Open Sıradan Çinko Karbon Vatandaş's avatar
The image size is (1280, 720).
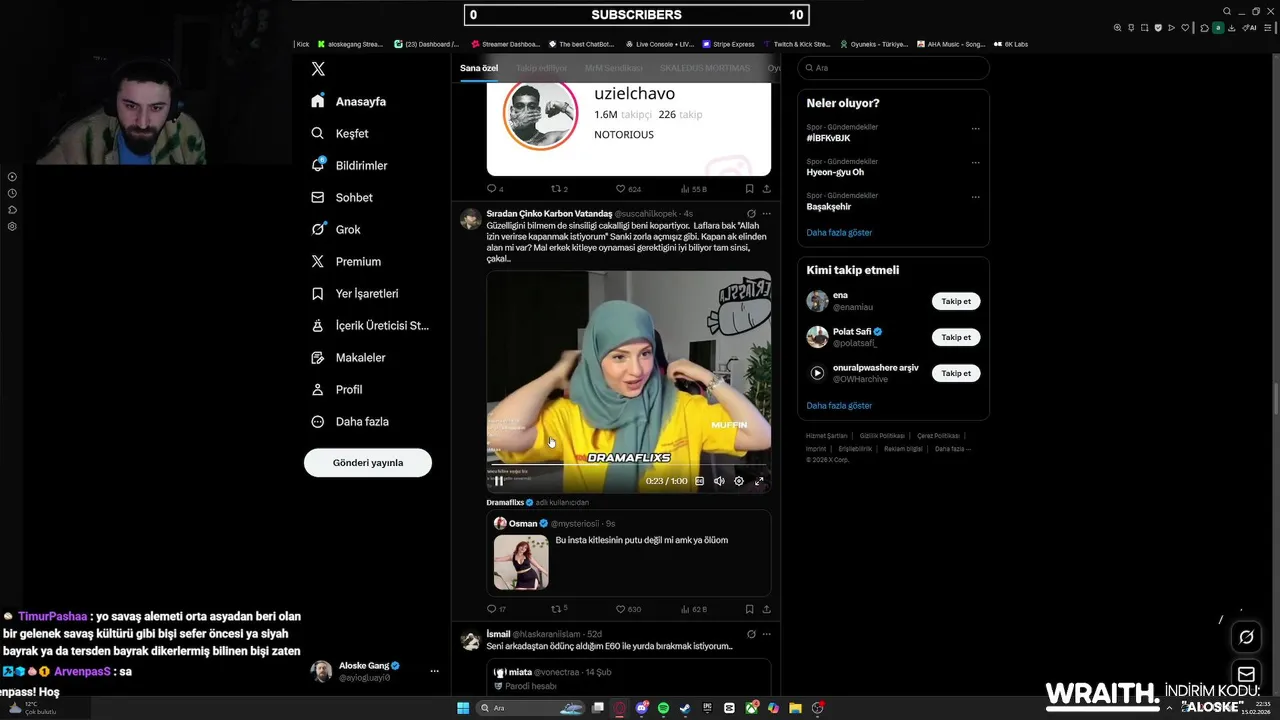tap(470, 219)
